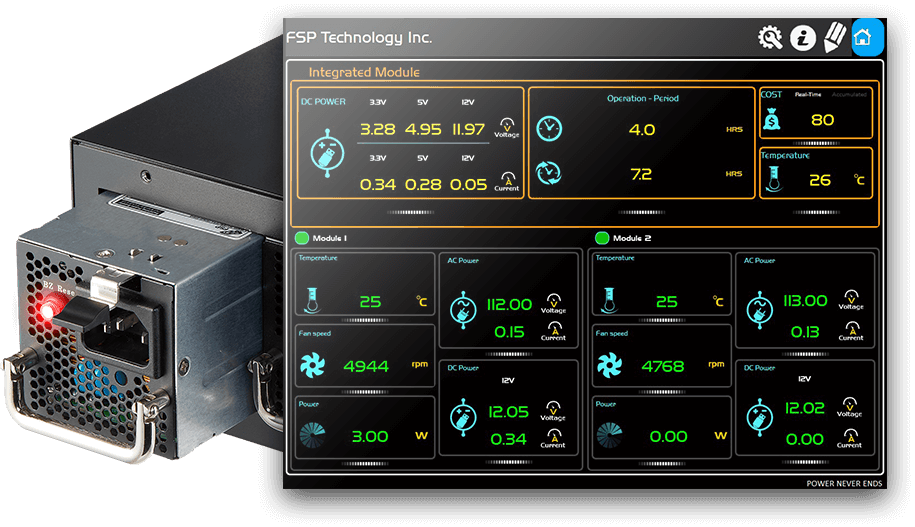The width and height of the screenshot is (915, 527).
Task: Click the 7.2 HRS period value
Action: (x=641, y=174)
